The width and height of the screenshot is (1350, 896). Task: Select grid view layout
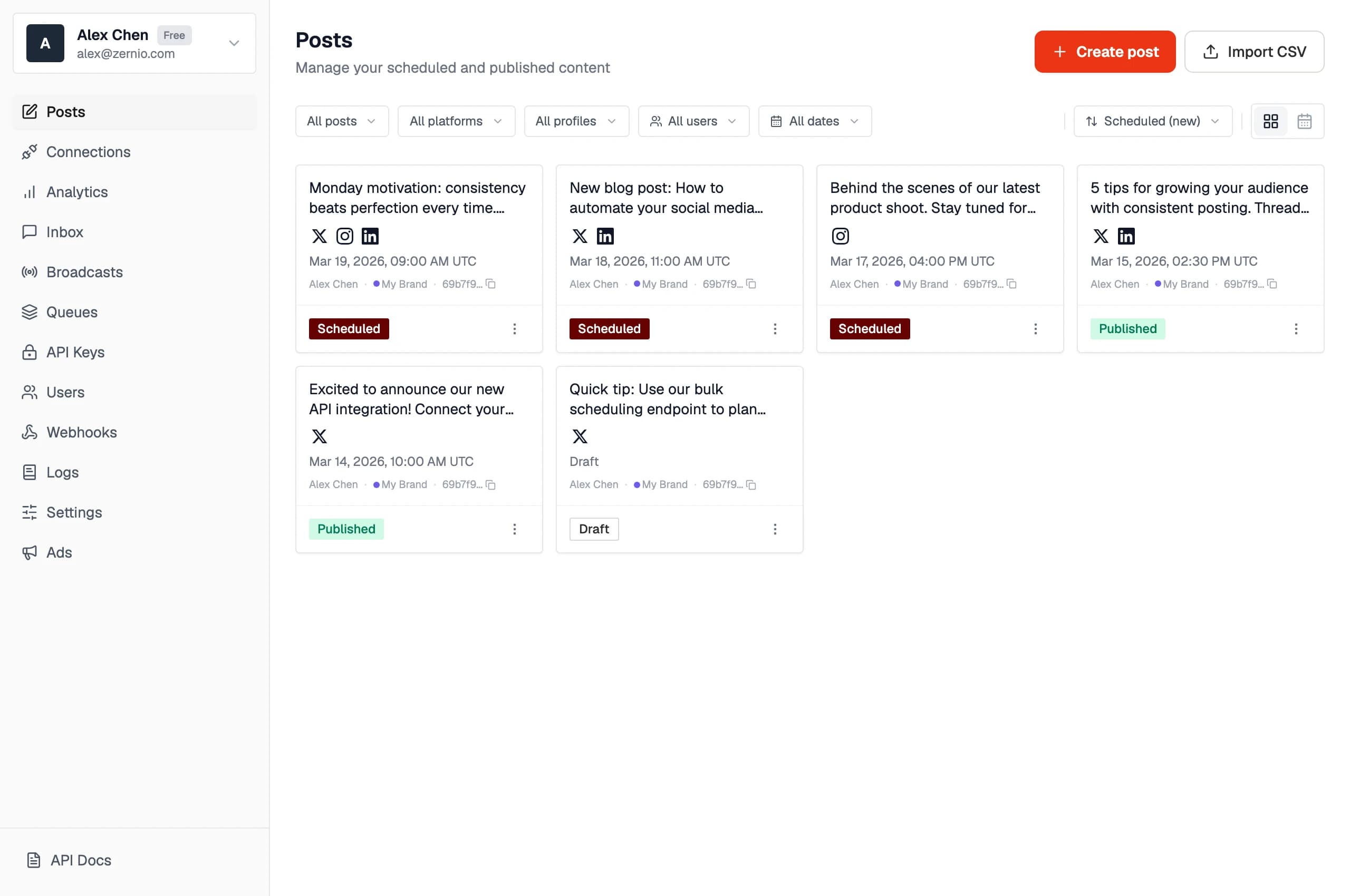coord(1270,121)
